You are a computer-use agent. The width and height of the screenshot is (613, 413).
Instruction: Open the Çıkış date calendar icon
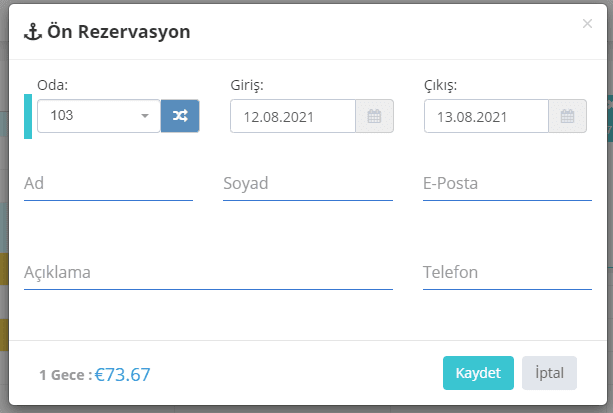pos(567,116)
